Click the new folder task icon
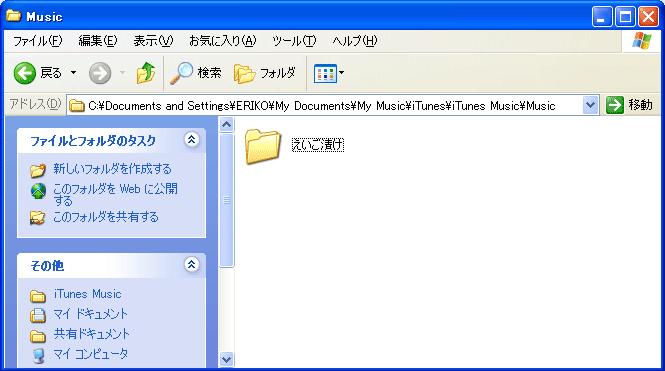The image size is (665, 371). (38, 170)
